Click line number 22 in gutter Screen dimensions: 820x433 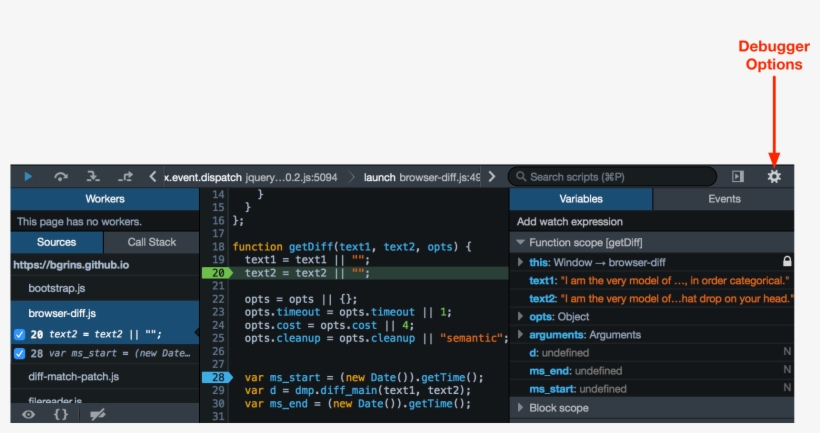(x=218, y=299)
